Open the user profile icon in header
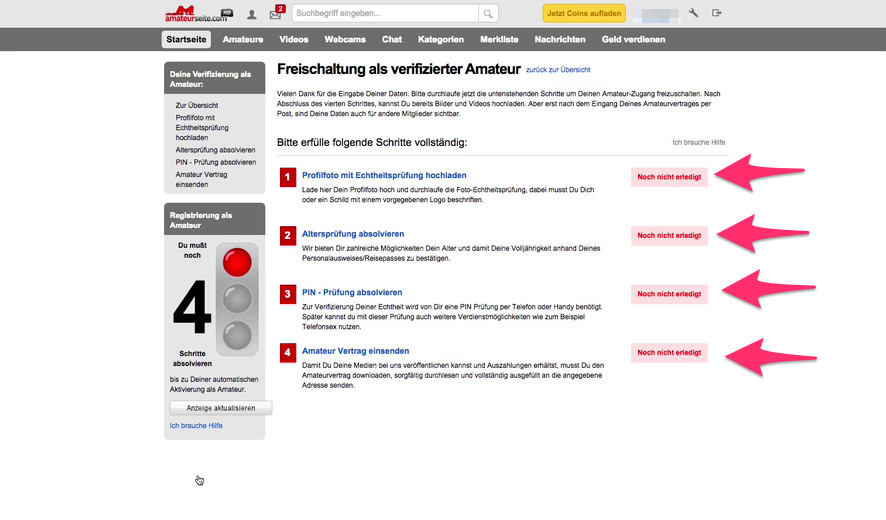 point(251,14)
